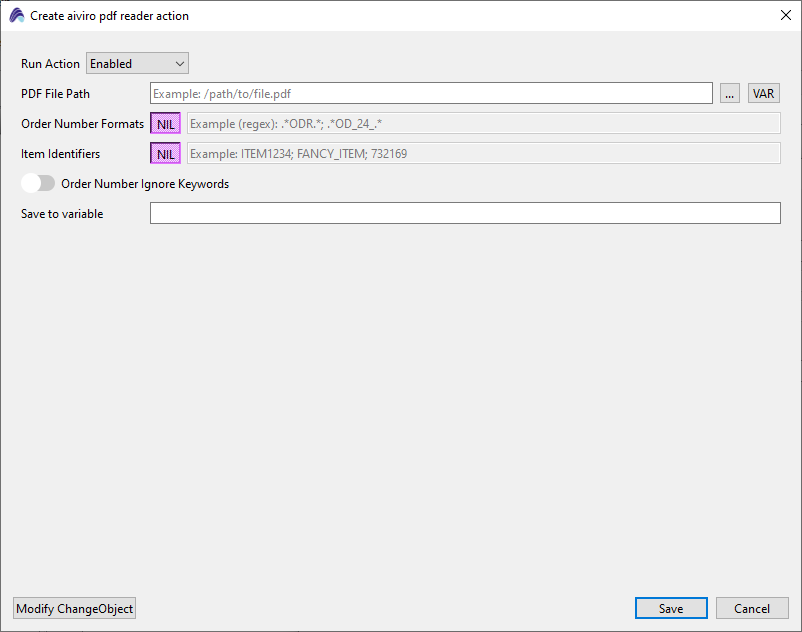
Task: Focus the Save to variable input box
Action: click(464, 213)
